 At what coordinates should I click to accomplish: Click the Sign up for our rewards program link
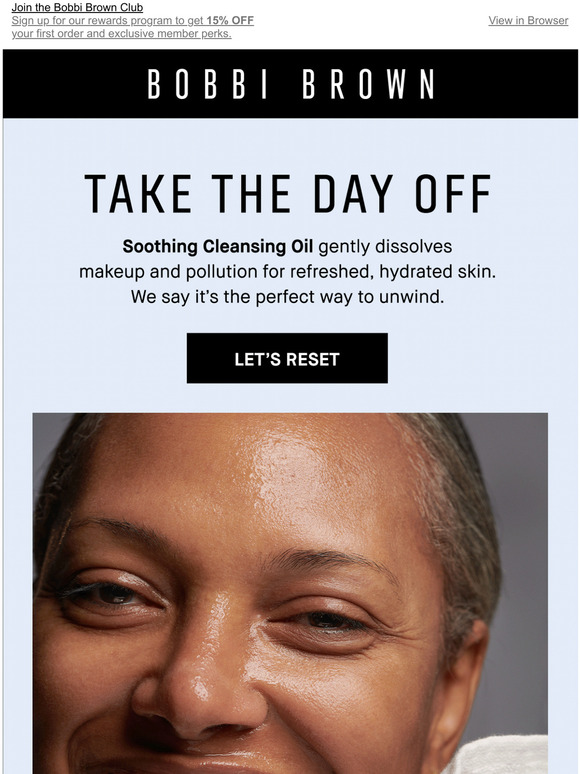click(132, 20)
